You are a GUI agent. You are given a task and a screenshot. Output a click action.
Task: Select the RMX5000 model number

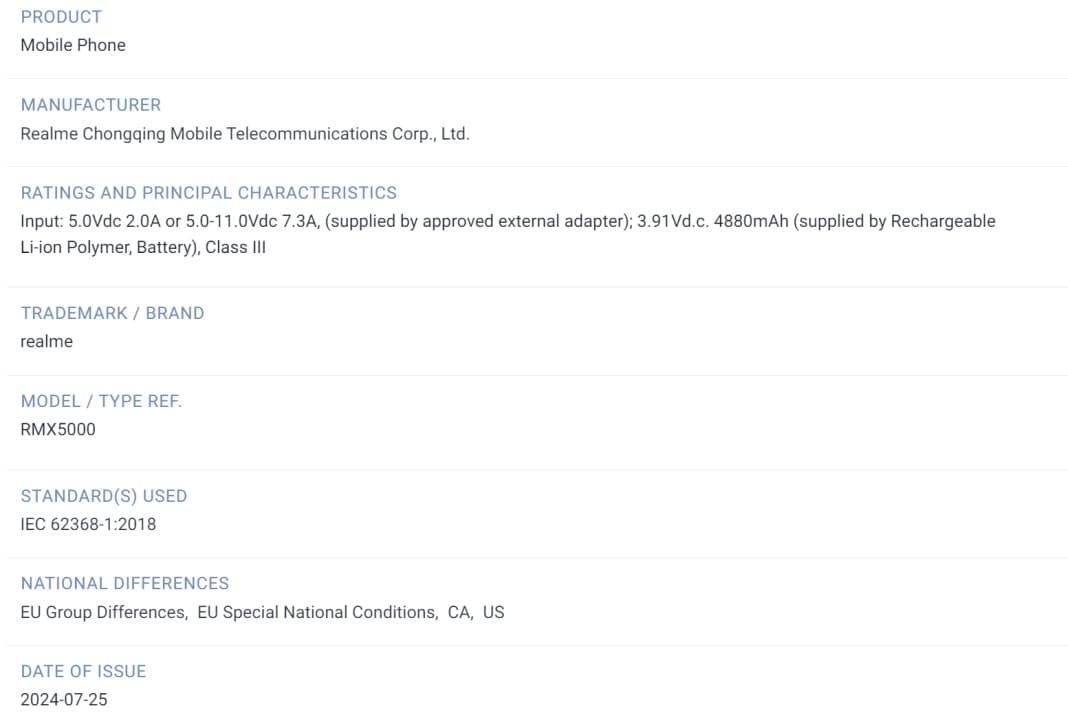point(58,430)
